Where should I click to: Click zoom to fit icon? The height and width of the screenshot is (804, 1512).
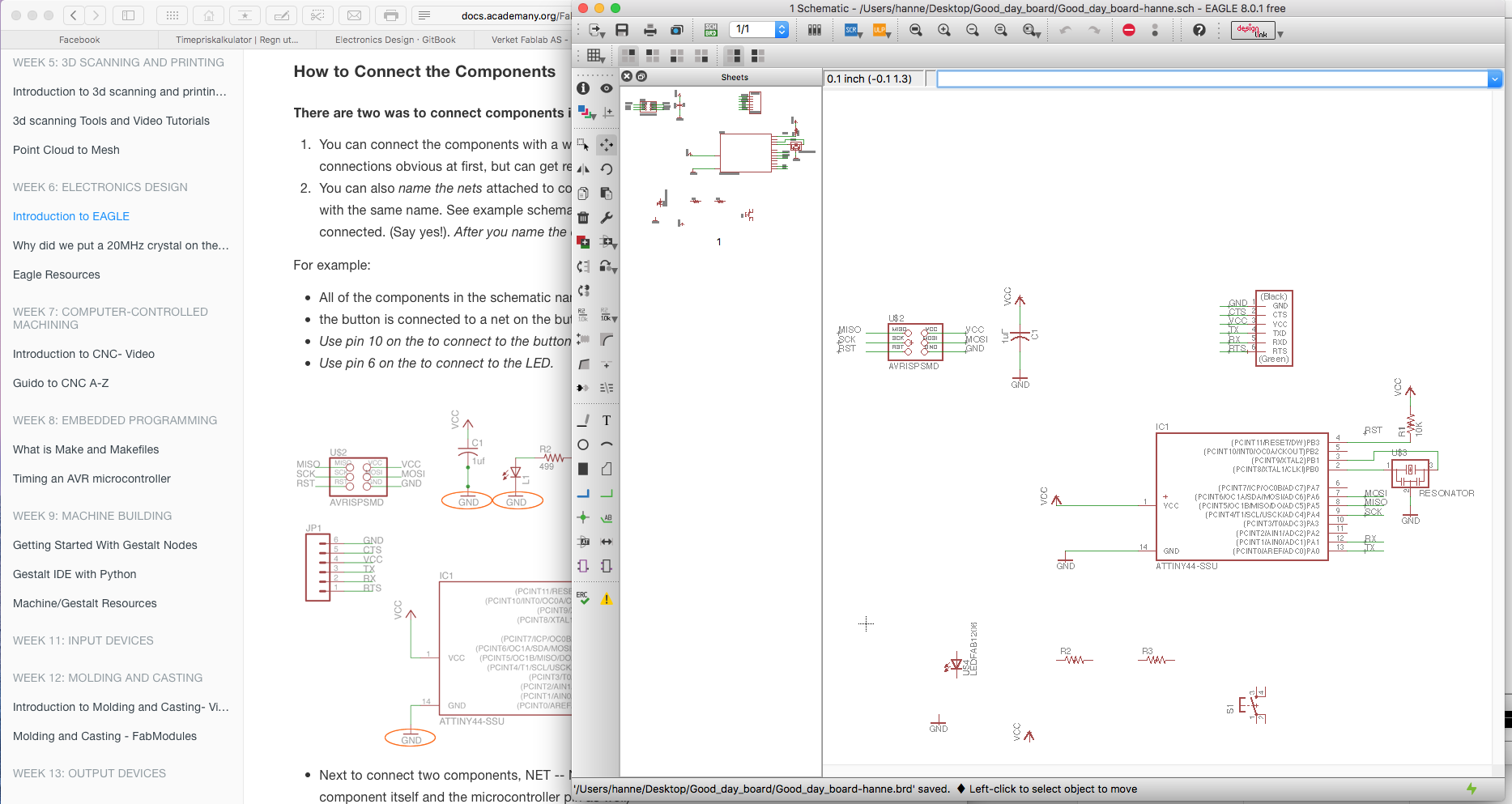point(916,30)
